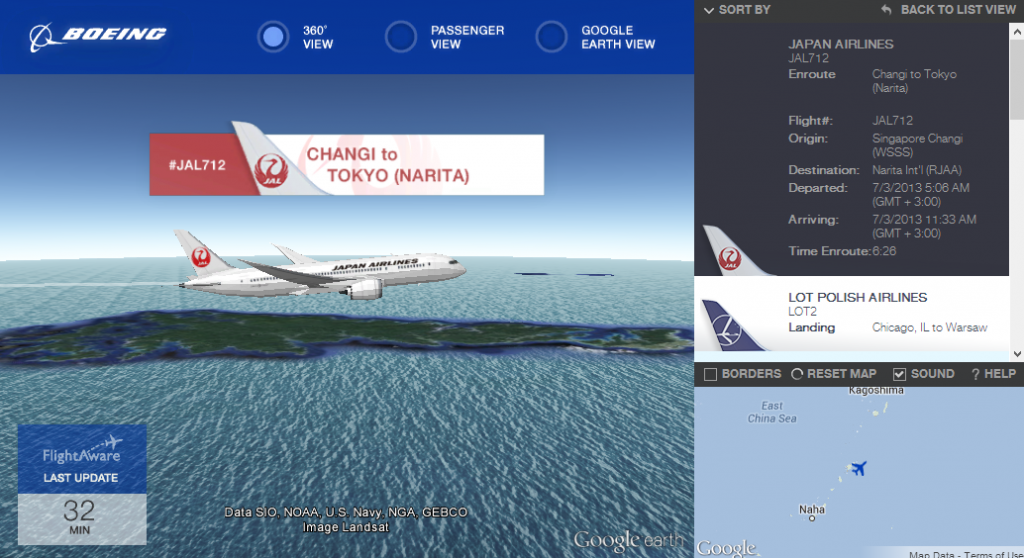The width and height of the screenshot is (1024, 558).
Task: Click Narita Int'l (RJAA) destination value
Action: [x=917, y=170]
